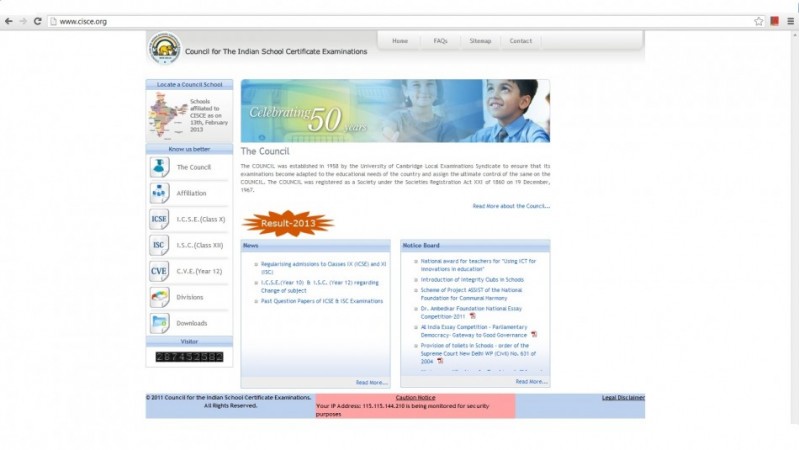This screenshot has height=450, width=799.
Task: Click the Affiliation sidebar icon
Action: (159, 193)
